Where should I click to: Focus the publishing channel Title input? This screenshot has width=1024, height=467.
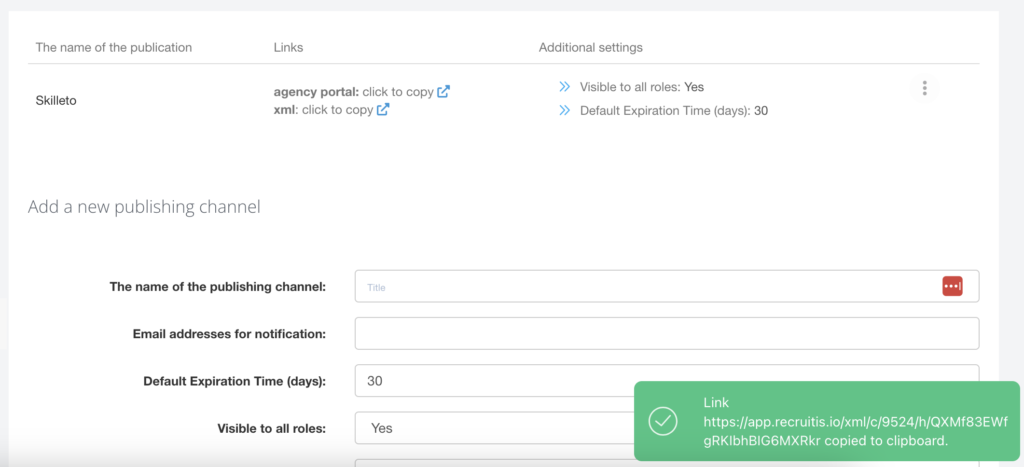pyautogui.click(x=640, y=287)
